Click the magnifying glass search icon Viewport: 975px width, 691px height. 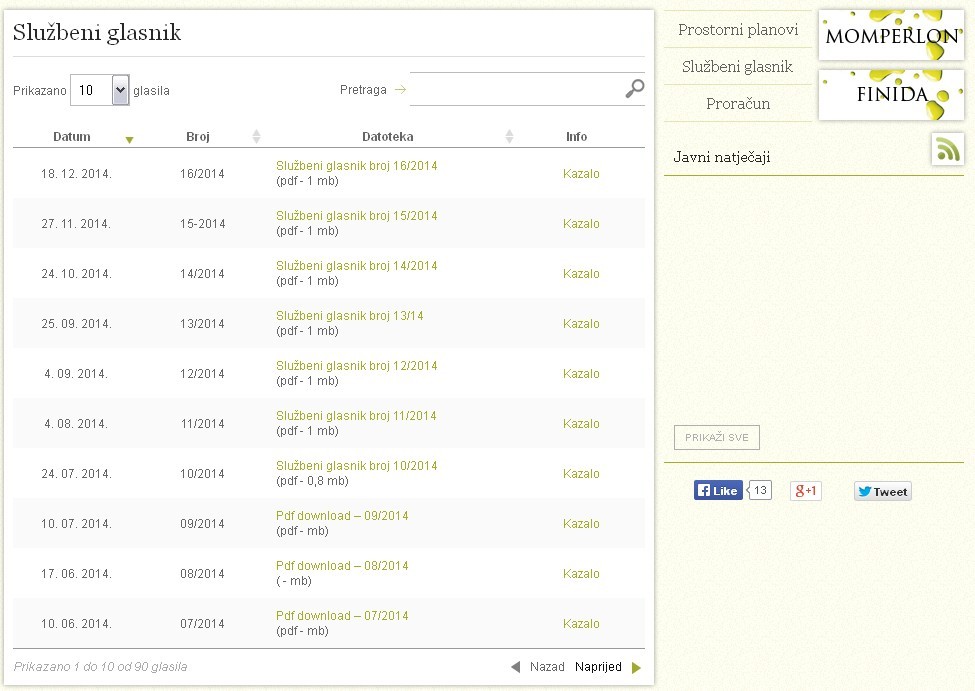pos(634,89)
